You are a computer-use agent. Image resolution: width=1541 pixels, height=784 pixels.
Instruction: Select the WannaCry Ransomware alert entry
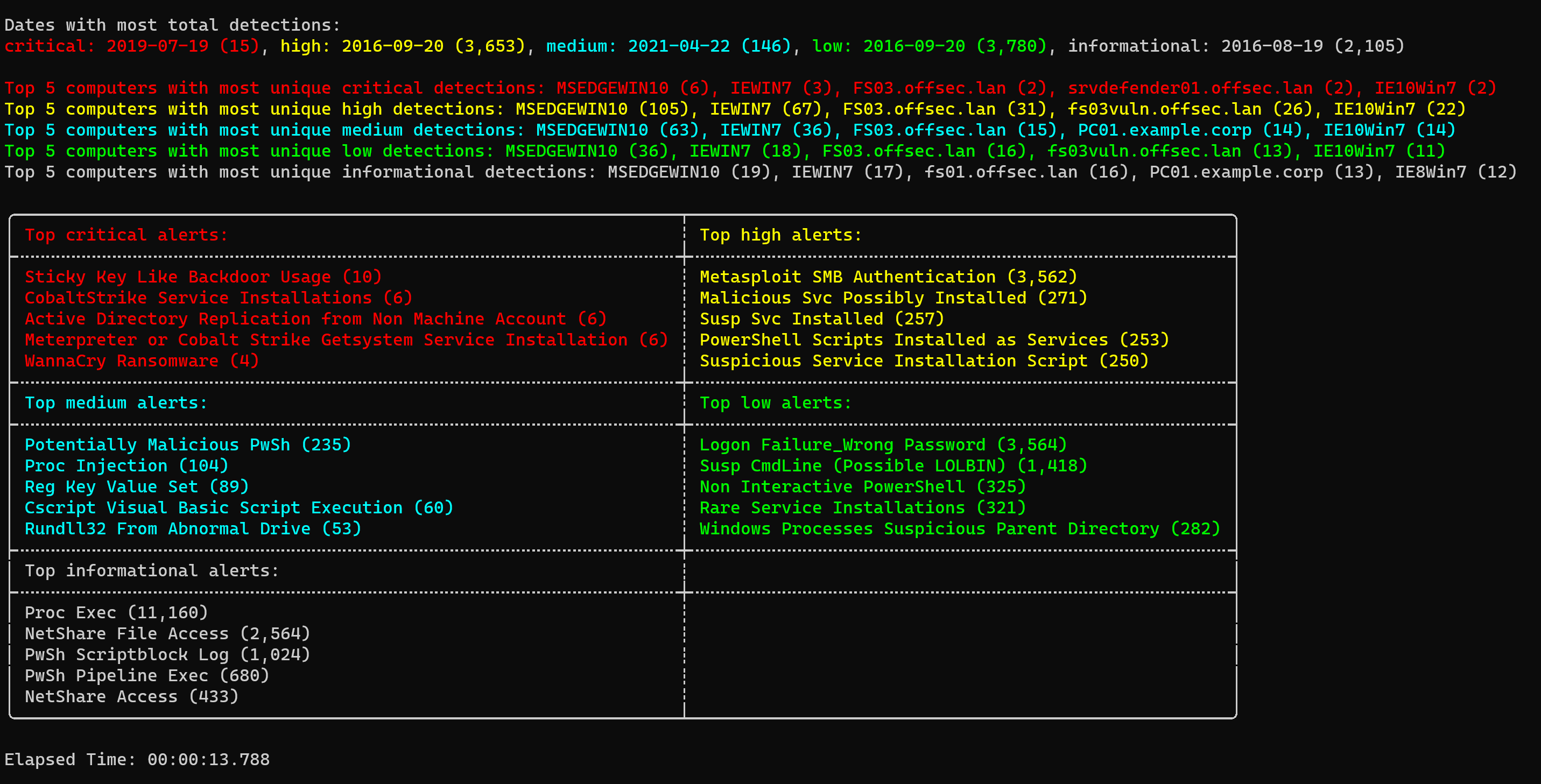[141, 361]
